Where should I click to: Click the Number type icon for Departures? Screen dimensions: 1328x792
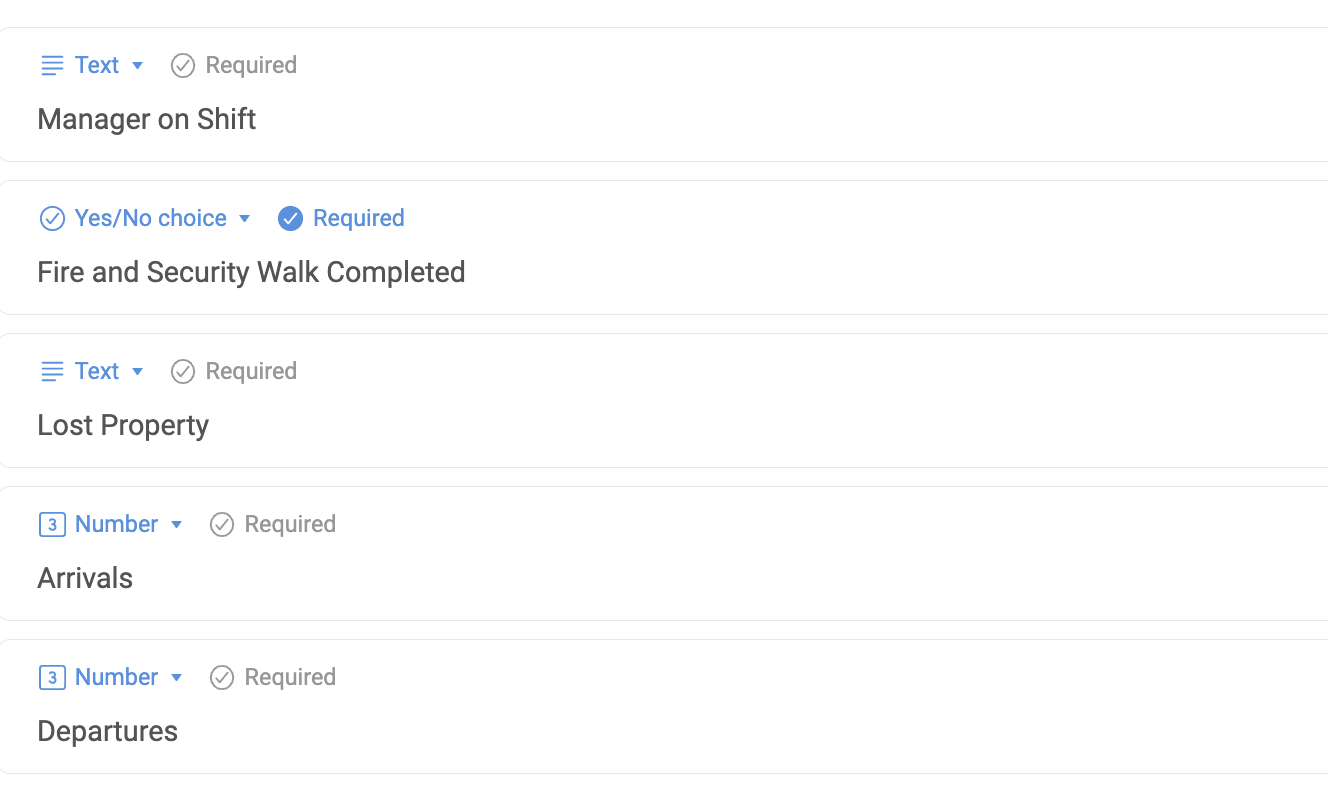52,678
